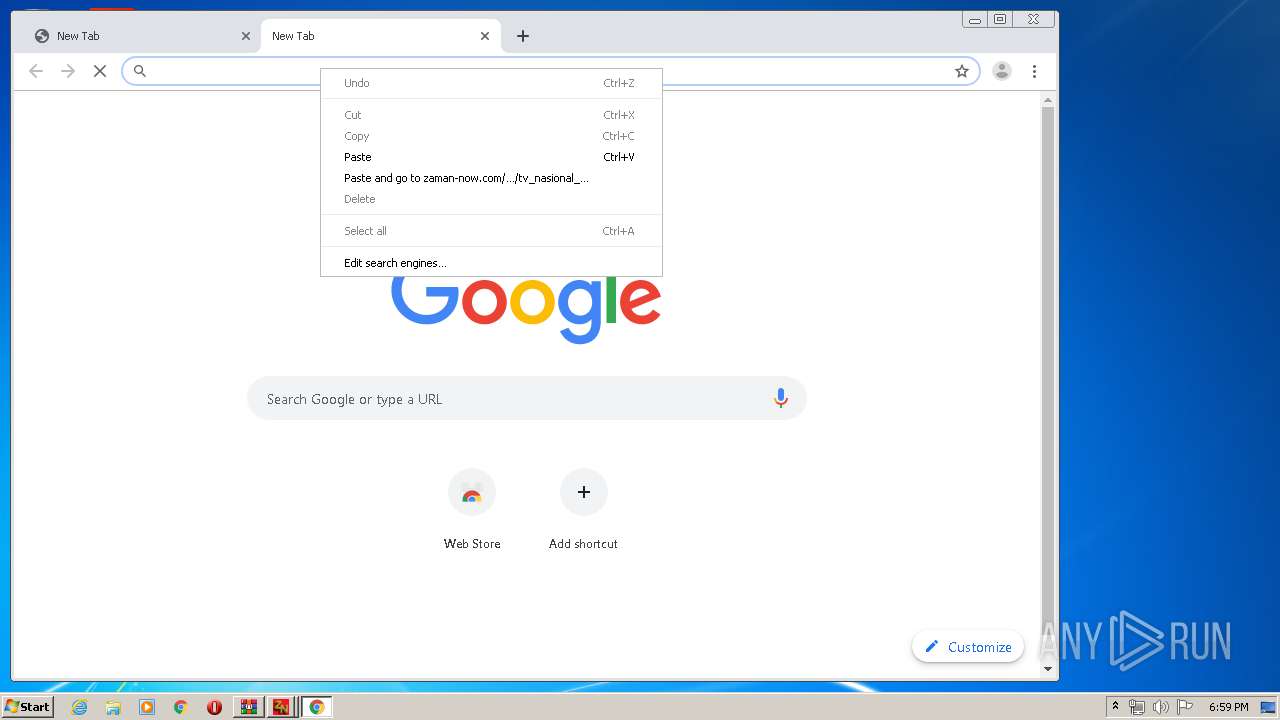Click Copy in context menu
Screen dimensions: 1280x720
coord(491,136)
